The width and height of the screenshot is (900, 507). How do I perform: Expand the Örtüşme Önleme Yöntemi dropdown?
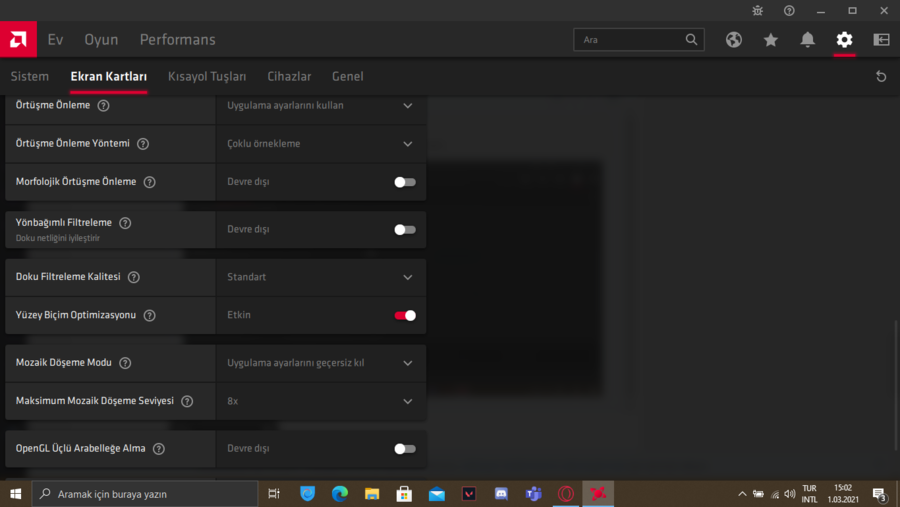(x=407, y=144)
